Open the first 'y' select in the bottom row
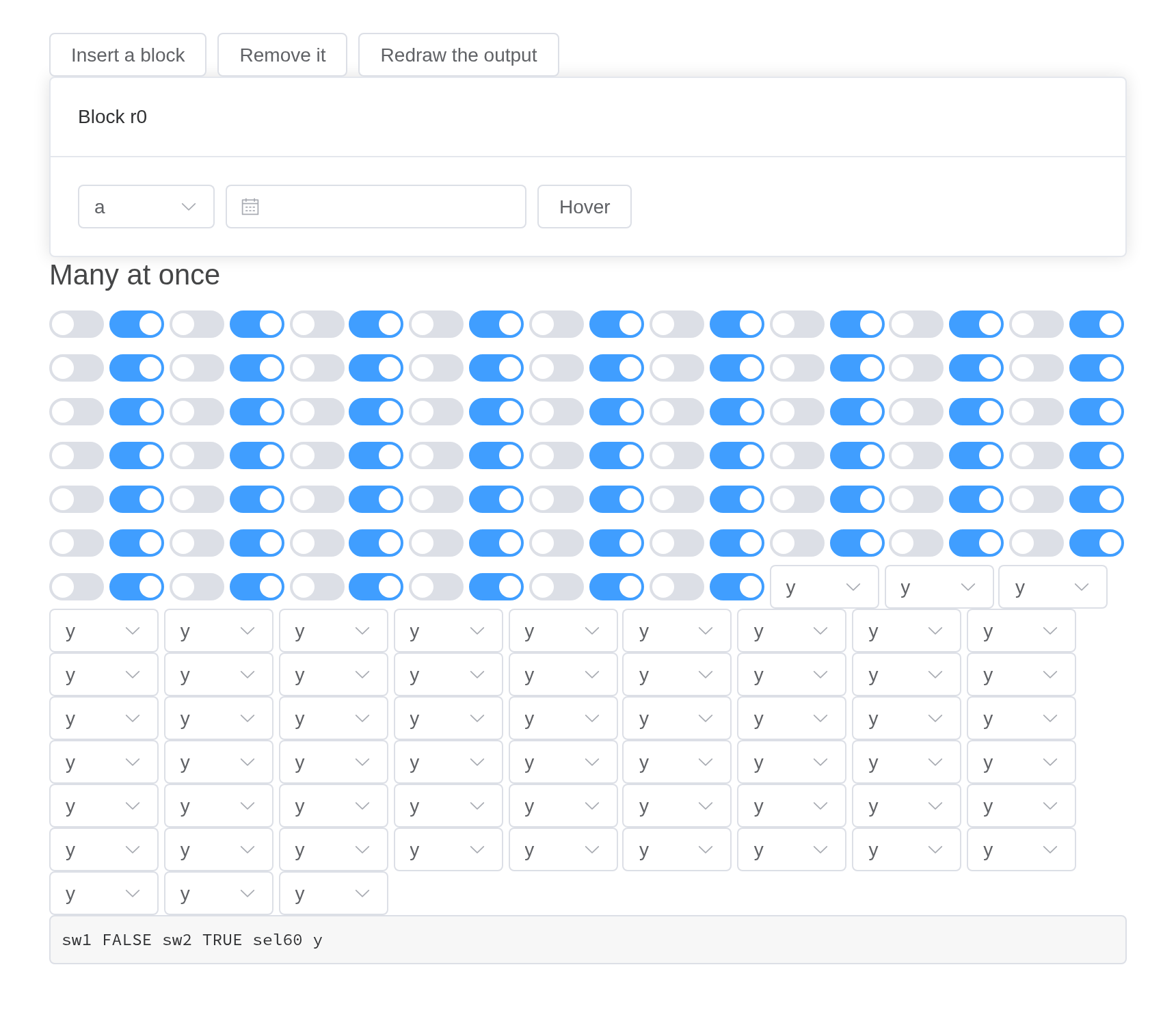This screenshot has height=1019, width=1176. (104, 893)
